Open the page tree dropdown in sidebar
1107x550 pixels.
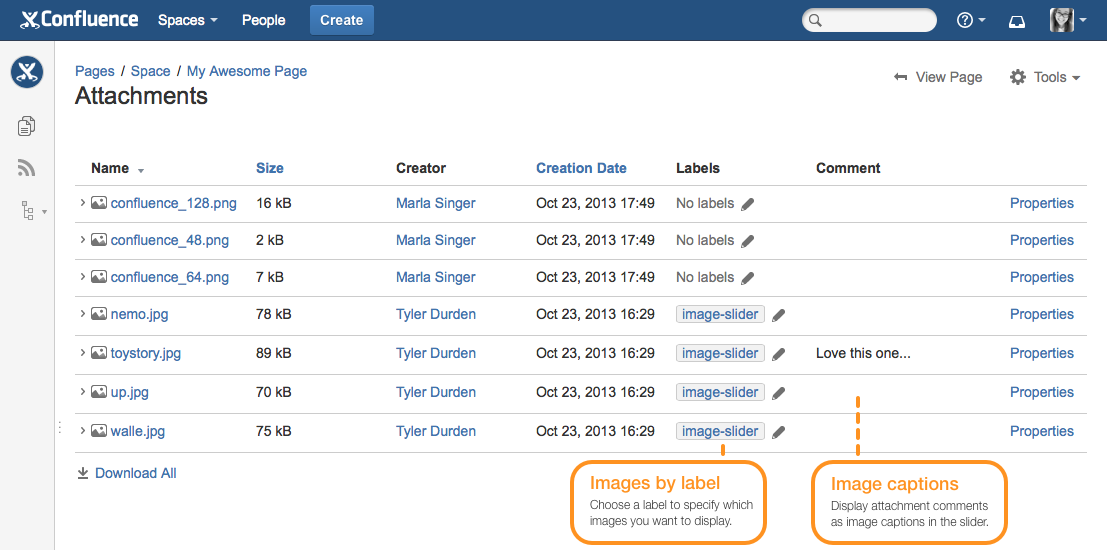(33, 210)
